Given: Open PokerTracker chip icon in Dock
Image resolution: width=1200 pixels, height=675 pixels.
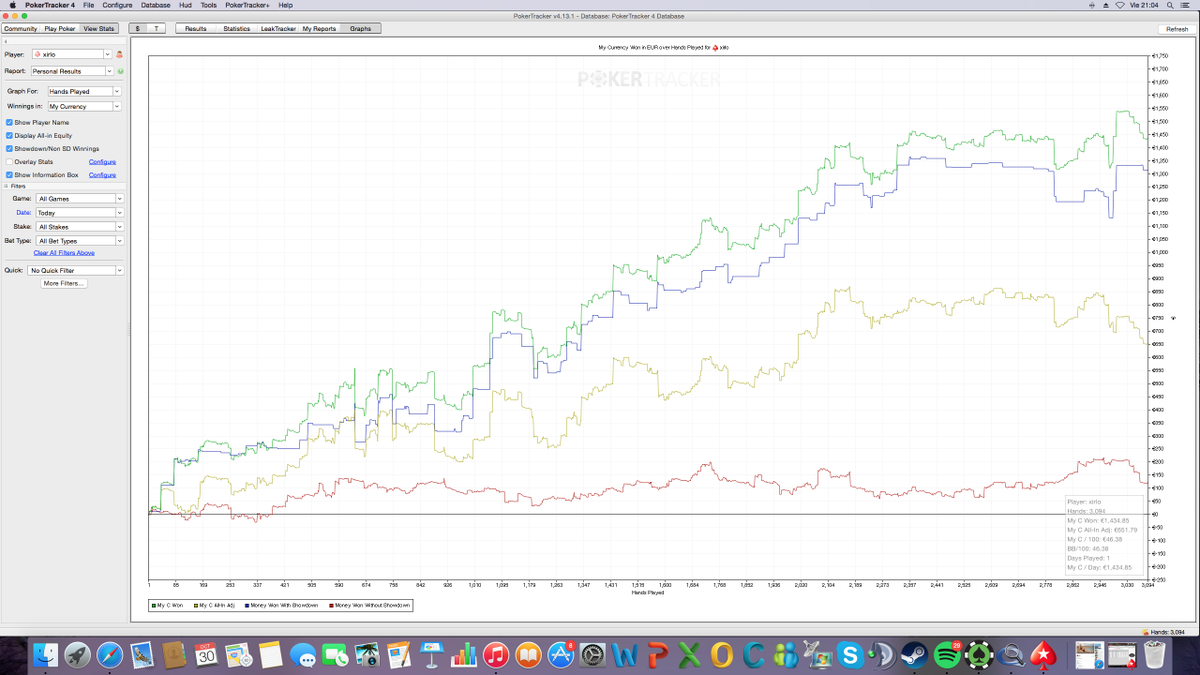Looking at the screenshot, I should [x=980, y=655].
